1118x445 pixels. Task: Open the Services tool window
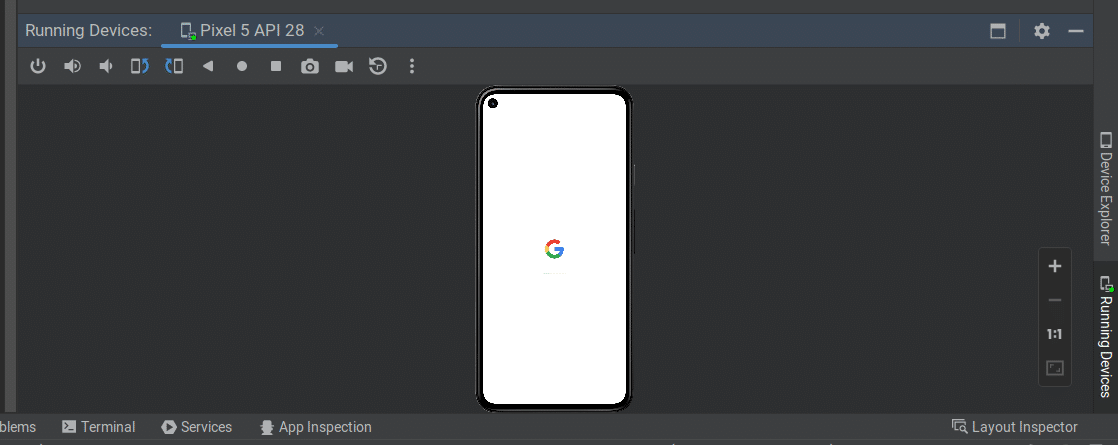[x=197, y=426]
